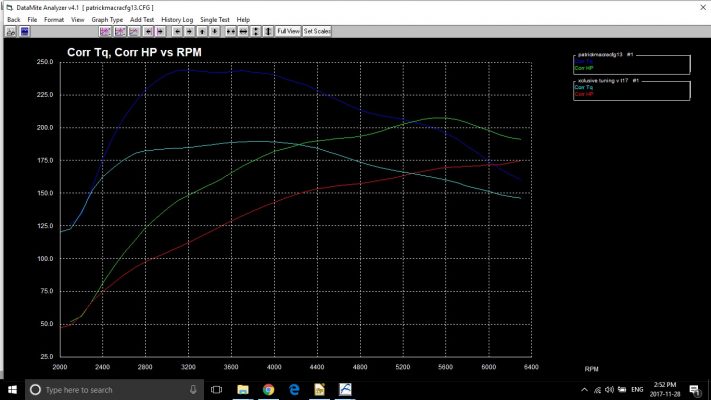
Task: Click the third graph-line style toolbar icon
Action: tap(134, 31)
